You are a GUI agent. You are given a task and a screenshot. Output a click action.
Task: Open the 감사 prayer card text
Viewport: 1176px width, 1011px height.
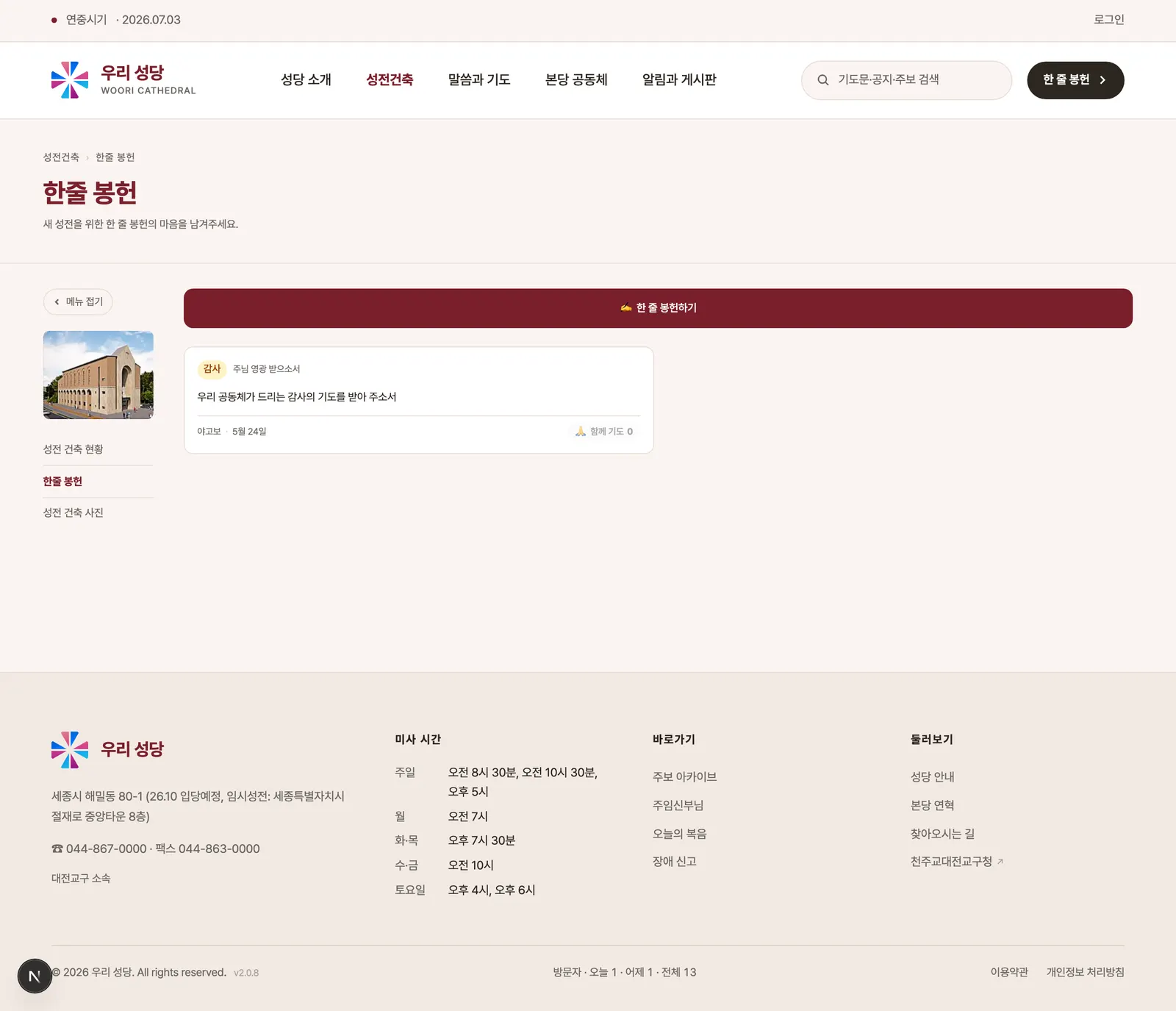click(x=297, y=397)
